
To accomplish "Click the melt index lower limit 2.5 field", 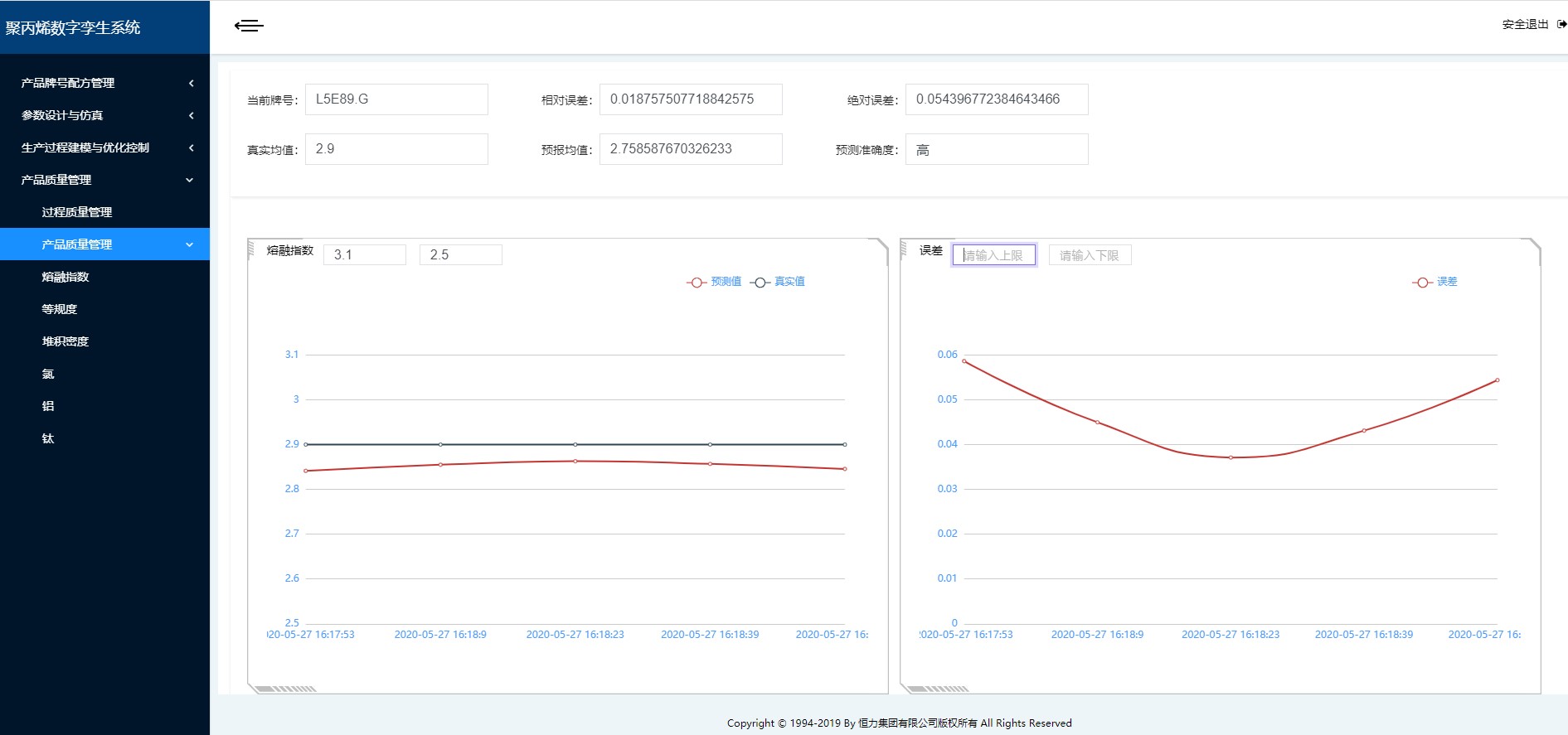I will [x=461, y=255].
